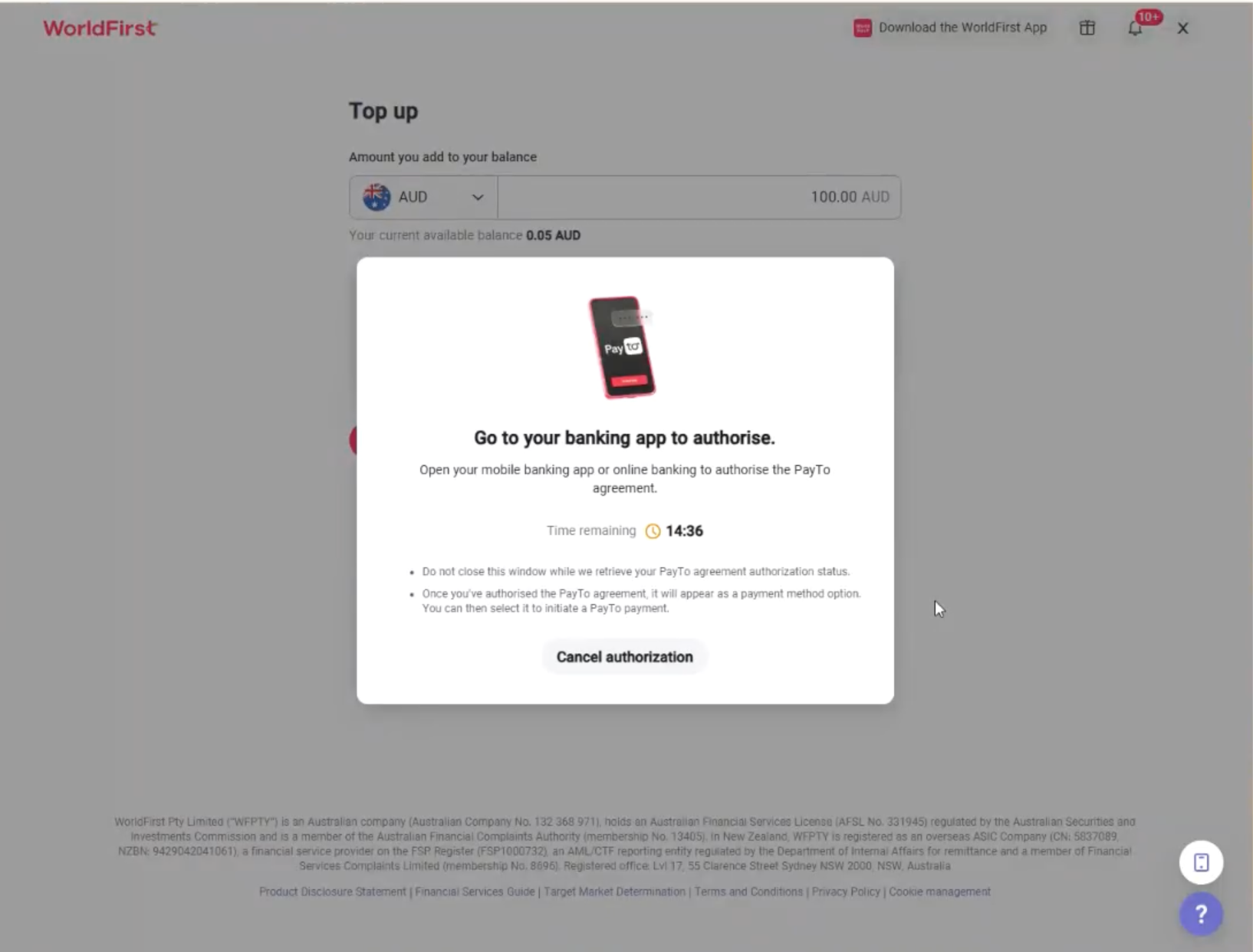Open Terms and Conditions link
Viewport: 1253px width, 952px height.
point(748,891)
